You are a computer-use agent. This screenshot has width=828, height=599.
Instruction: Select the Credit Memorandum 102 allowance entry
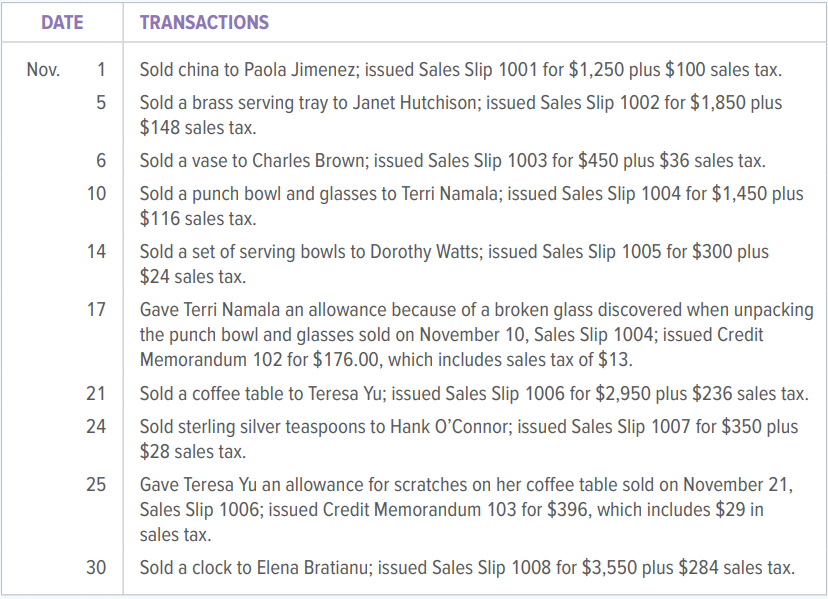(476, 334)
